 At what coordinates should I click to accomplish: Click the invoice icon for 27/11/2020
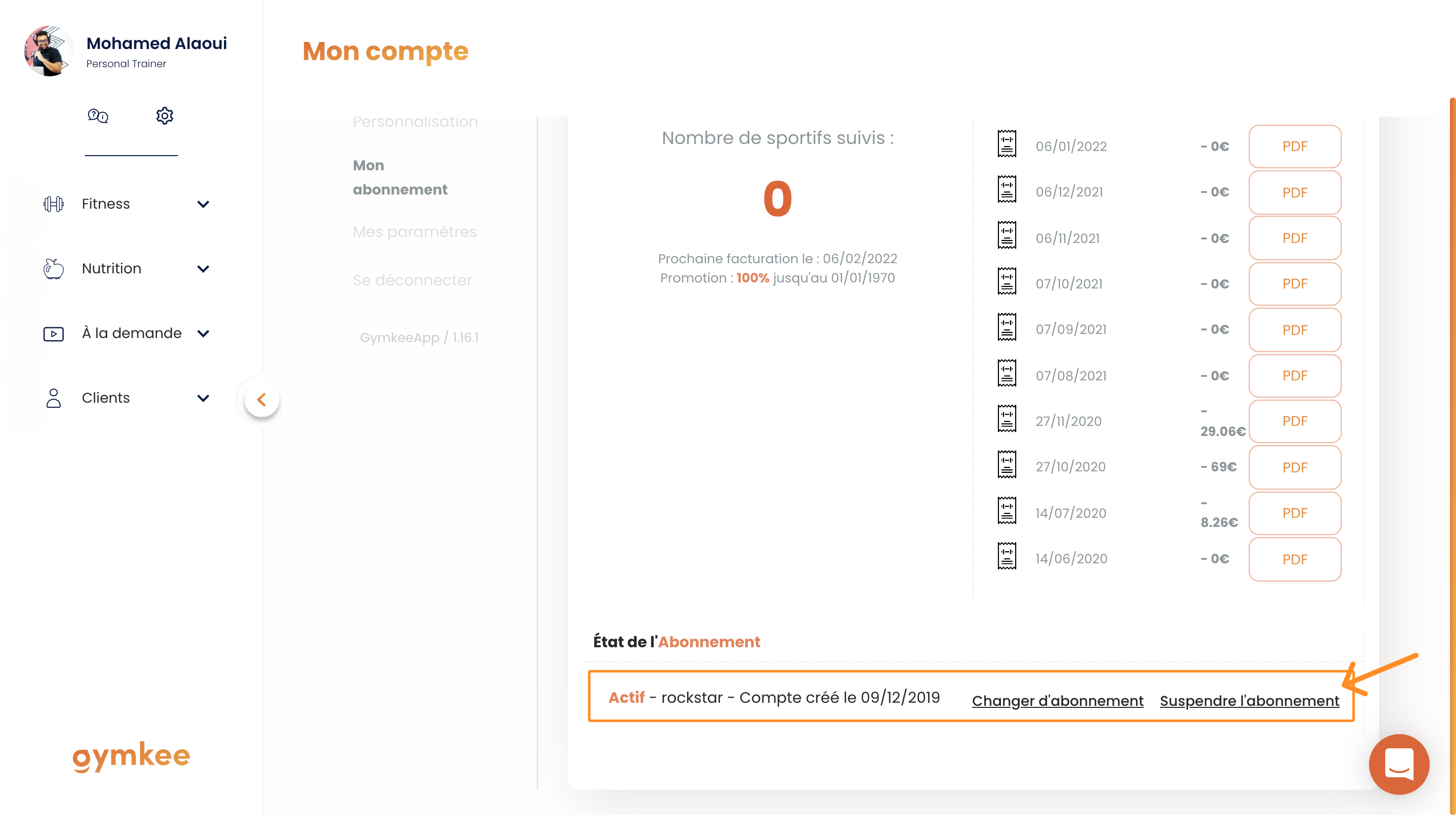pyautogui.click(x=1007, y=418)
